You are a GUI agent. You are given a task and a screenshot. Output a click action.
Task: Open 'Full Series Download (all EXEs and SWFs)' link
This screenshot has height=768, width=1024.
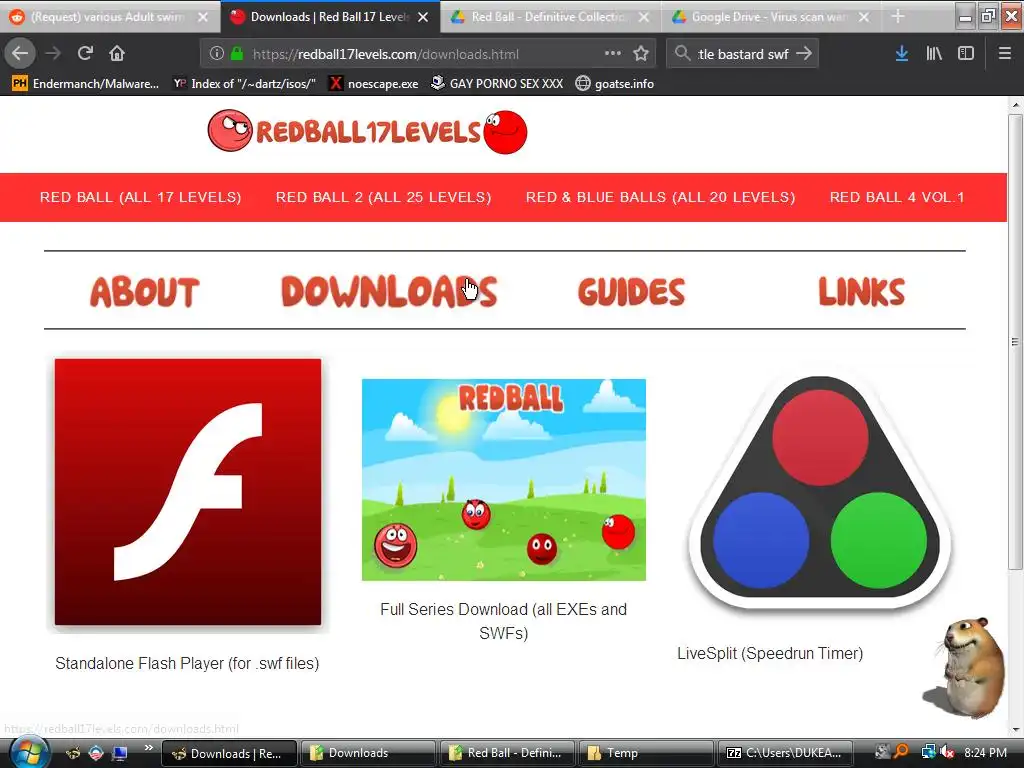504,621
